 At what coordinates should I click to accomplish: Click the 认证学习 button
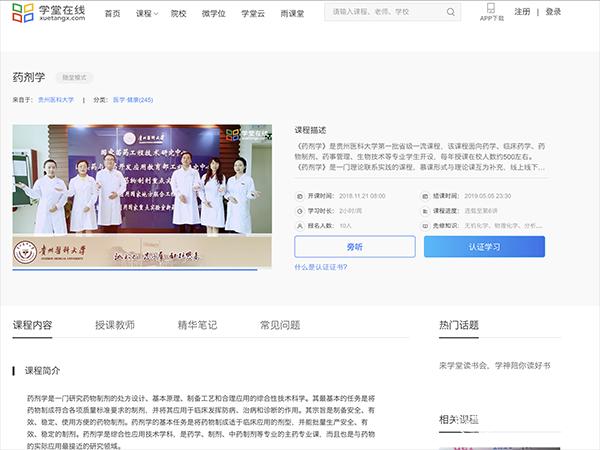[484, 247]
